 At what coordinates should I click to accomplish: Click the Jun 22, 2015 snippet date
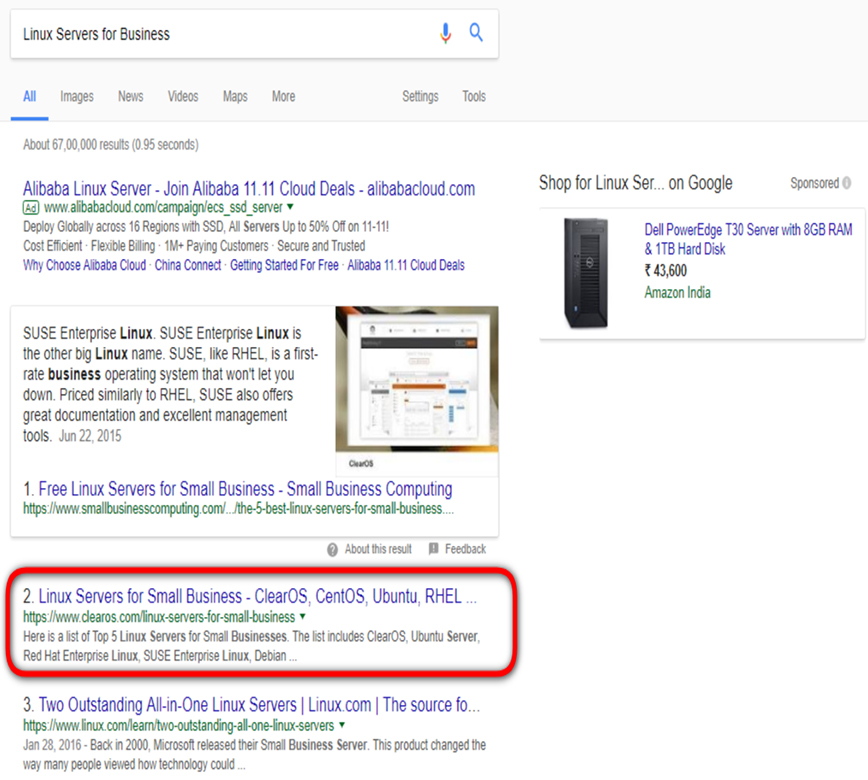[x=90, y=436]
